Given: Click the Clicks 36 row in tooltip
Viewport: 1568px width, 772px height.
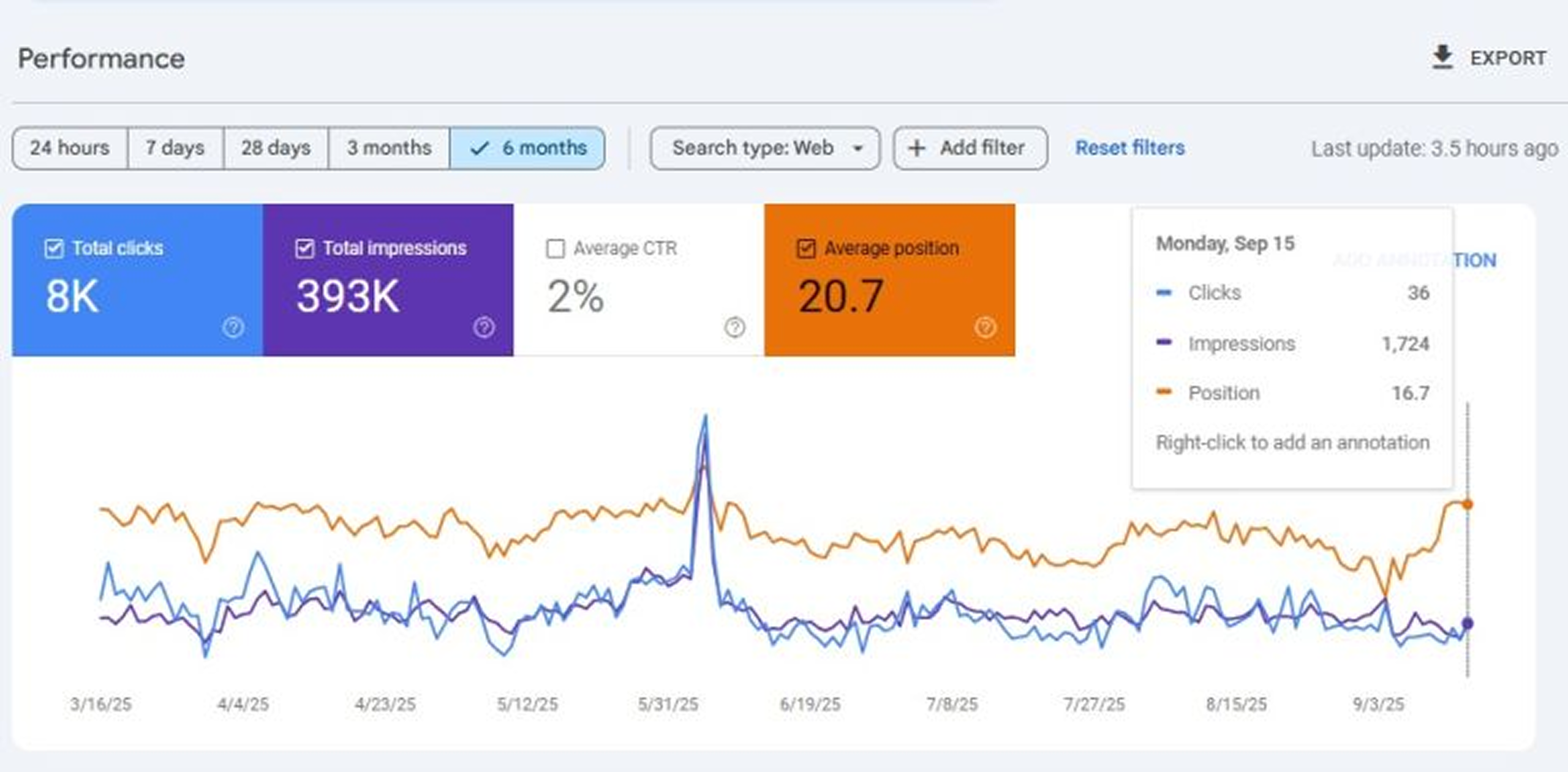Looking at the screenshot, I should coord(1292,293).
